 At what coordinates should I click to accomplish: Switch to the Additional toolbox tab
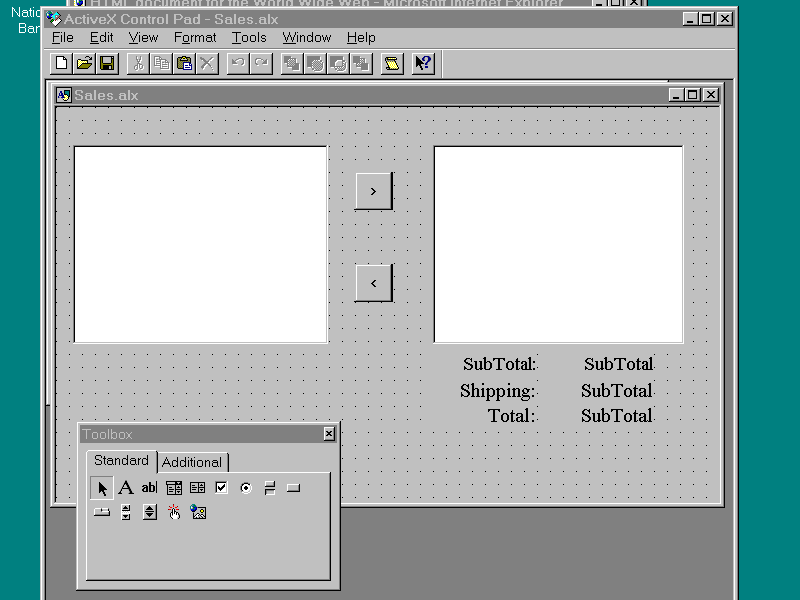192,462
